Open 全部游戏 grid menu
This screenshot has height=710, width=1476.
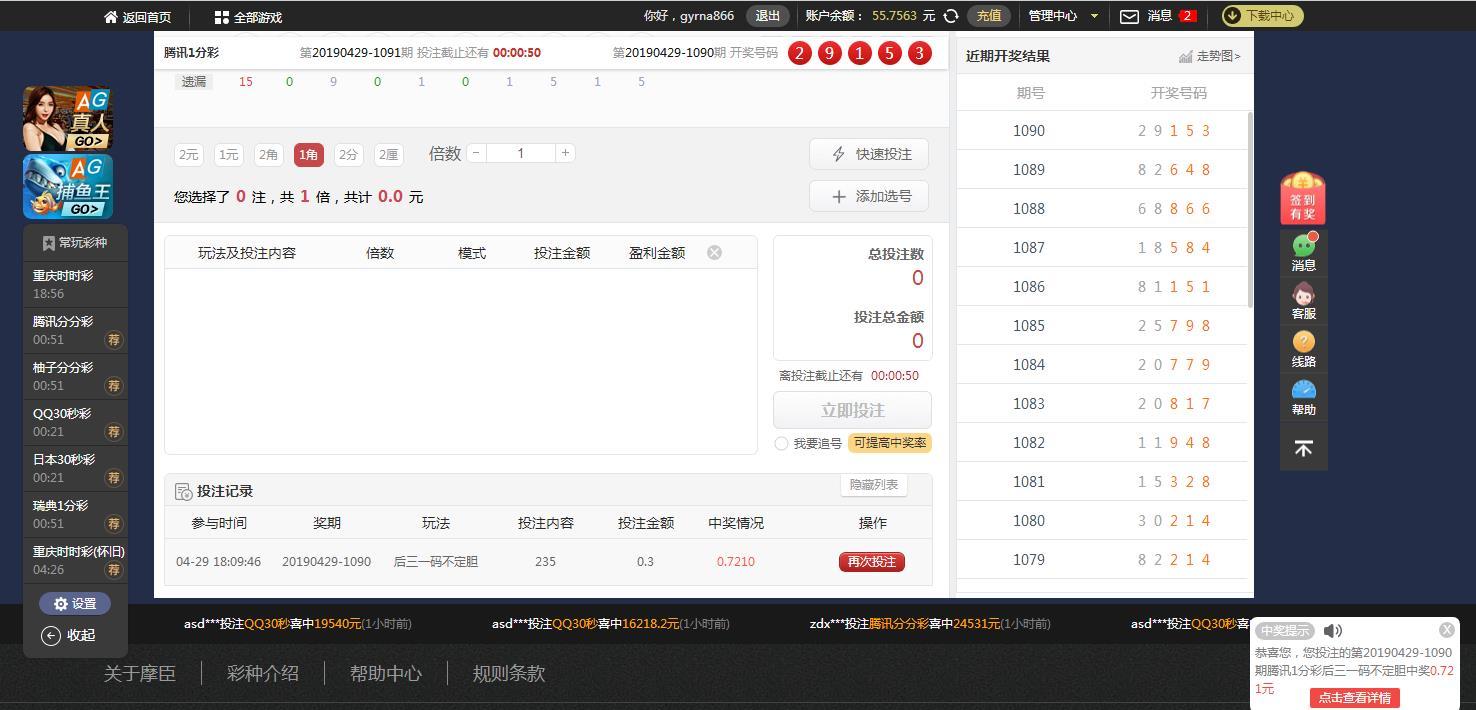(x=248, y=17)
